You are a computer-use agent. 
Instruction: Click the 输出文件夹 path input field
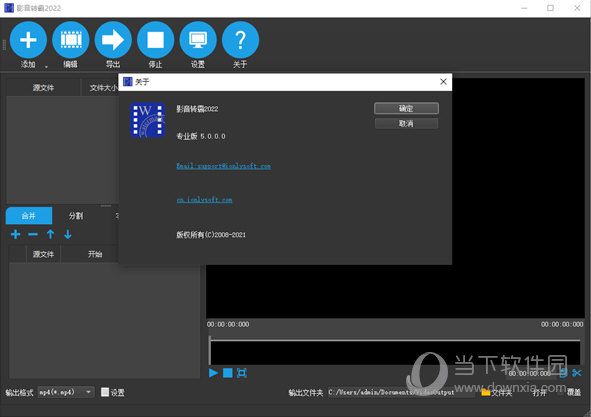pos(401,392)
